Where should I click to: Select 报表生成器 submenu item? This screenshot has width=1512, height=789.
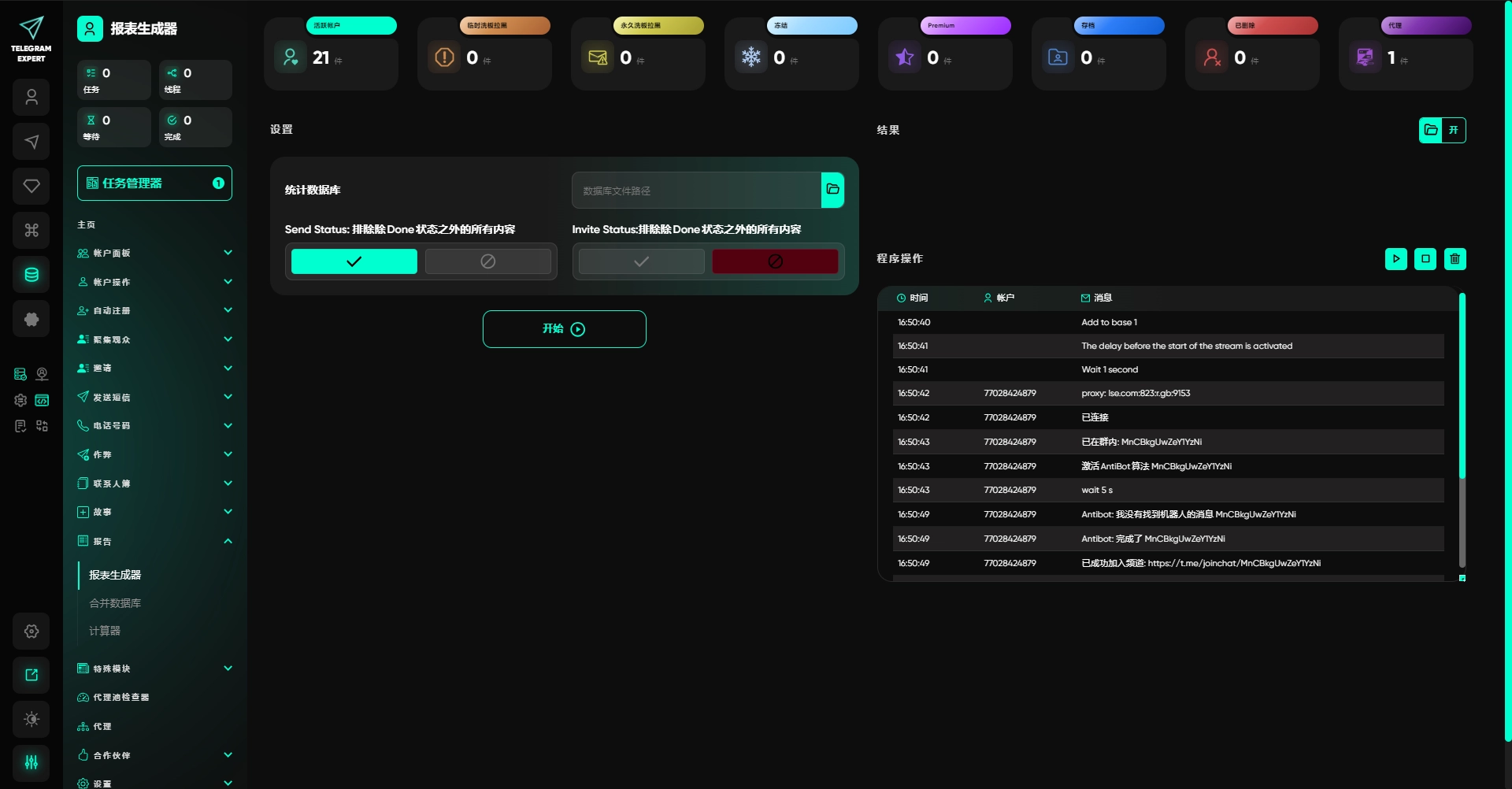tap(115, 575)
